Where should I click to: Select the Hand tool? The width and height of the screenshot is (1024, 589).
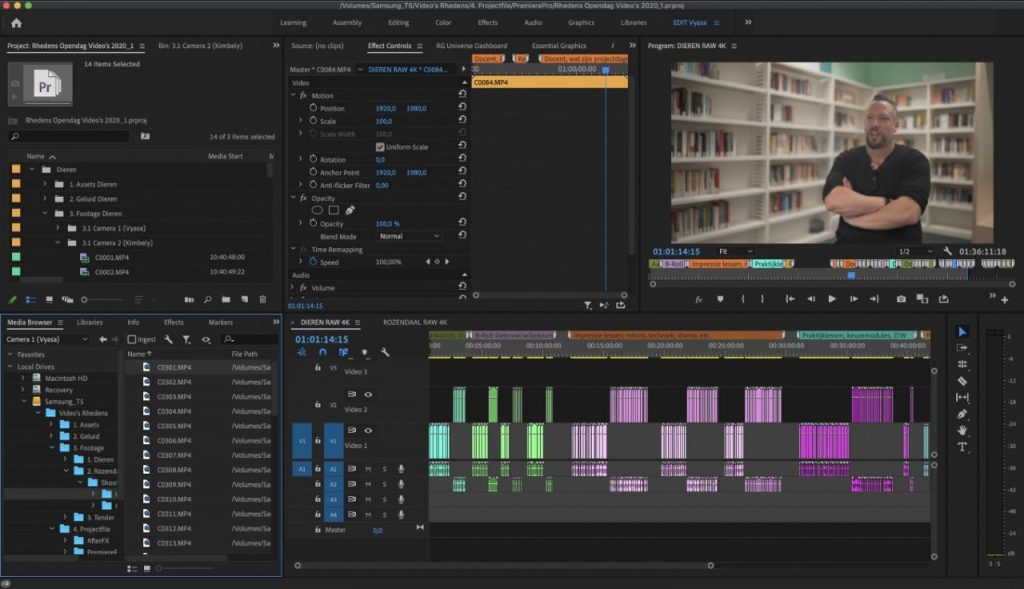tap(962, 430)
